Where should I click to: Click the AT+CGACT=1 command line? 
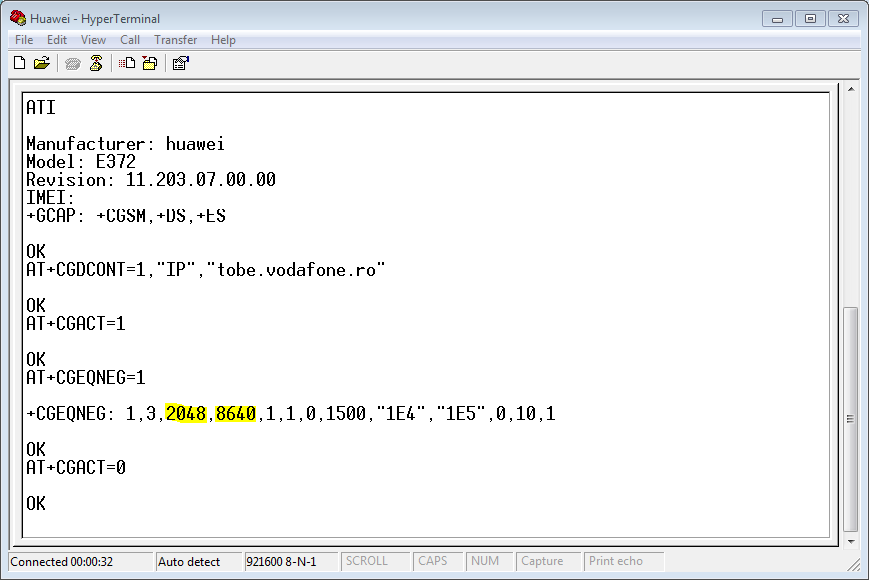[x=76, y=324]
